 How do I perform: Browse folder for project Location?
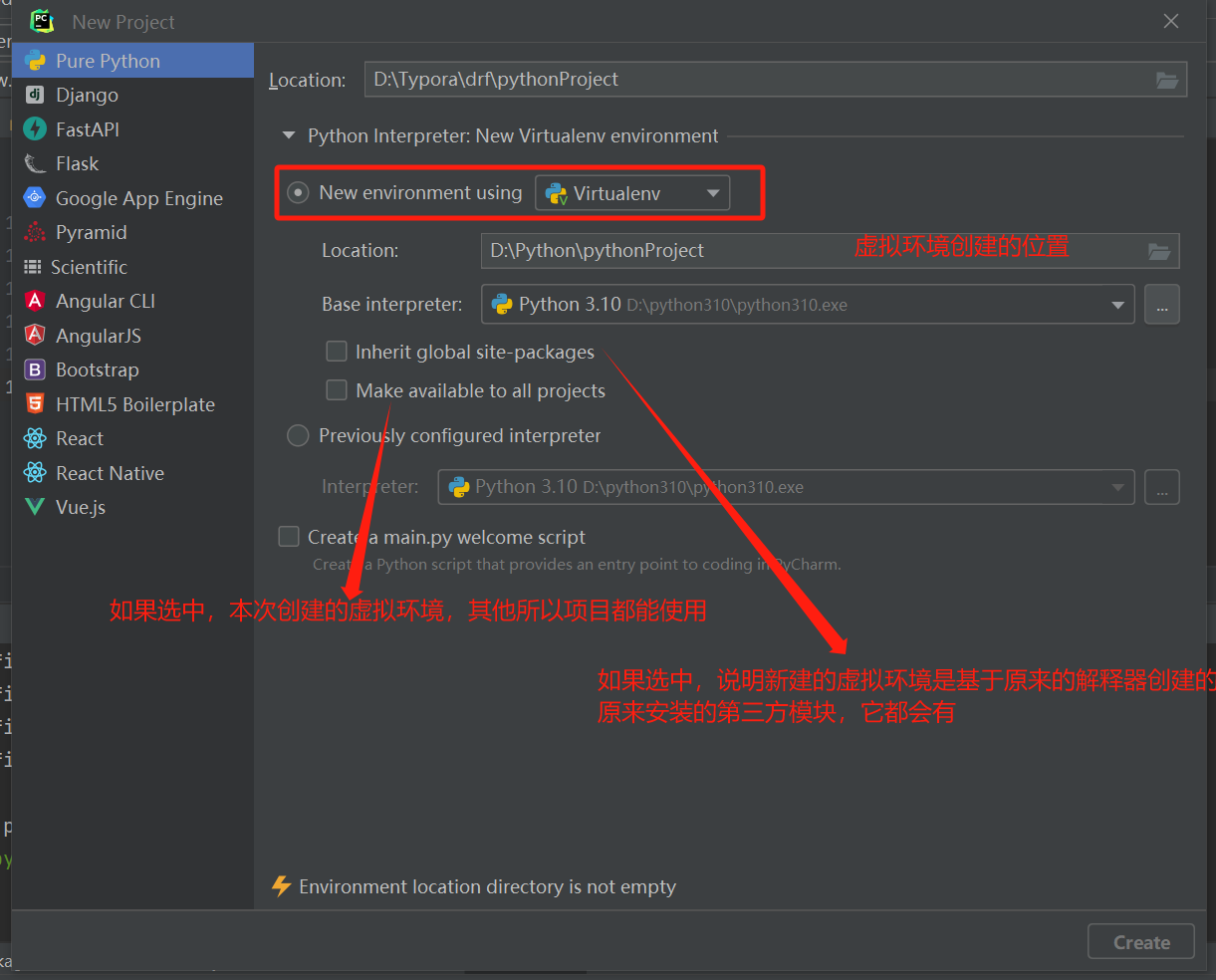[1167, 80]
